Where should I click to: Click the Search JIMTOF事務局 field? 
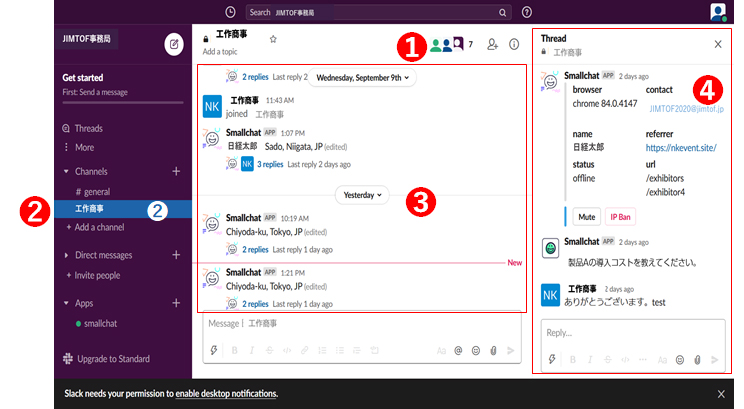coord(378,12)
